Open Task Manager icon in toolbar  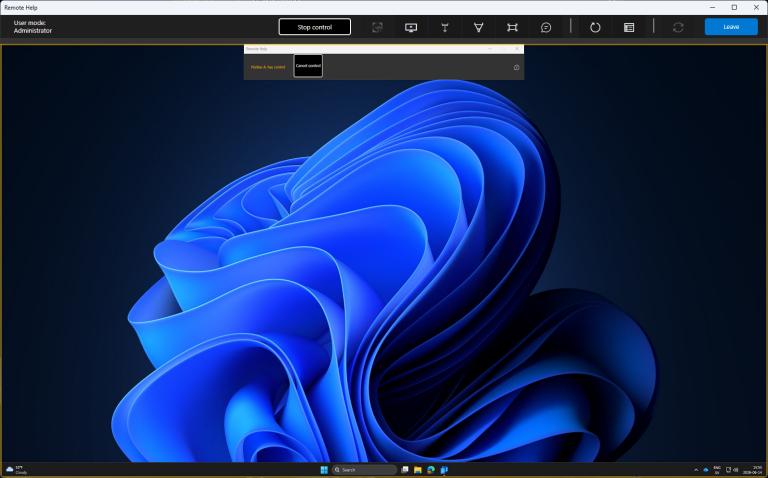click(629, 27)
